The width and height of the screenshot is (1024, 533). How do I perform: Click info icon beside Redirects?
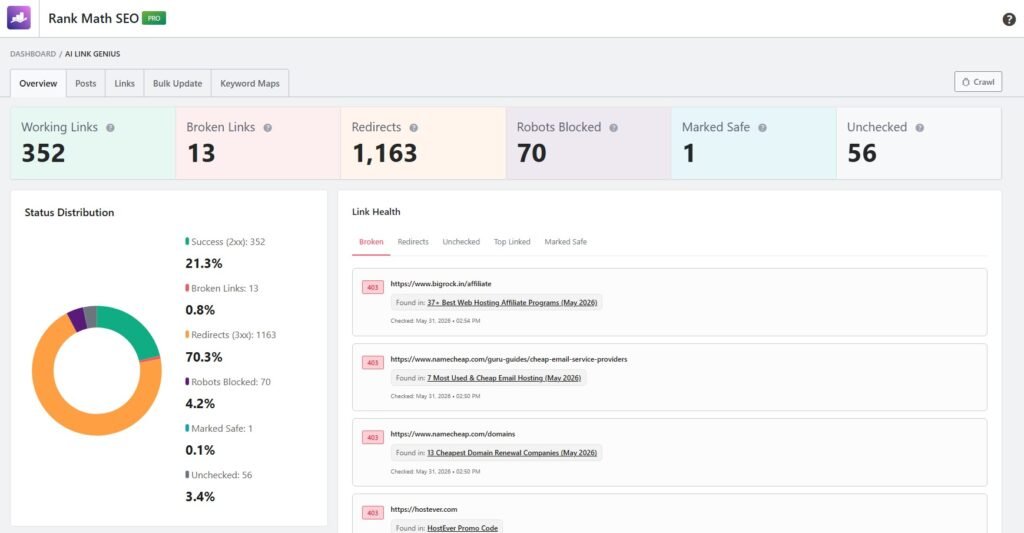[x=413, y=128]
